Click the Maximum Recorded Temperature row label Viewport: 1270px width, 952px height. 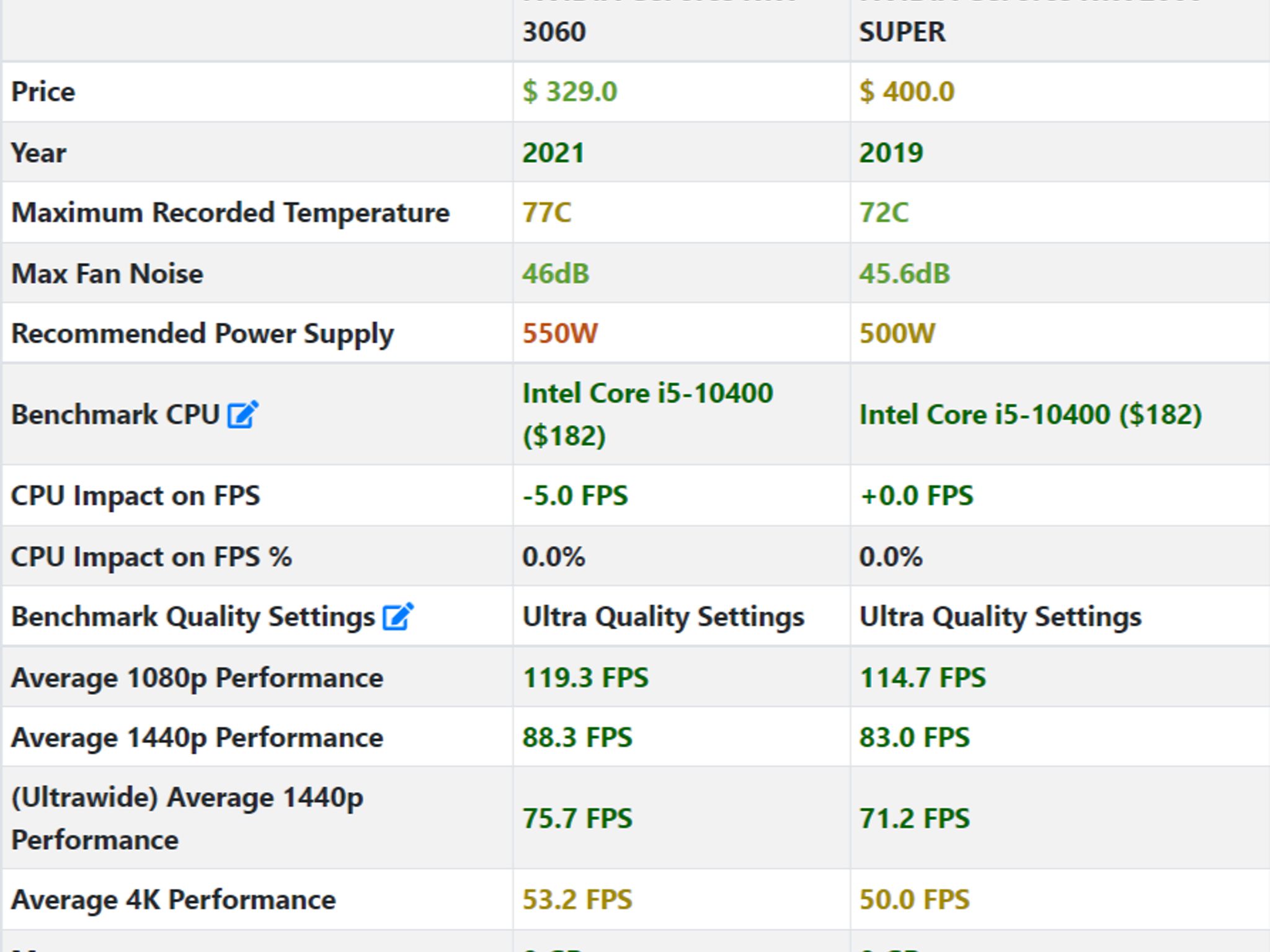(x=230, y=213)
